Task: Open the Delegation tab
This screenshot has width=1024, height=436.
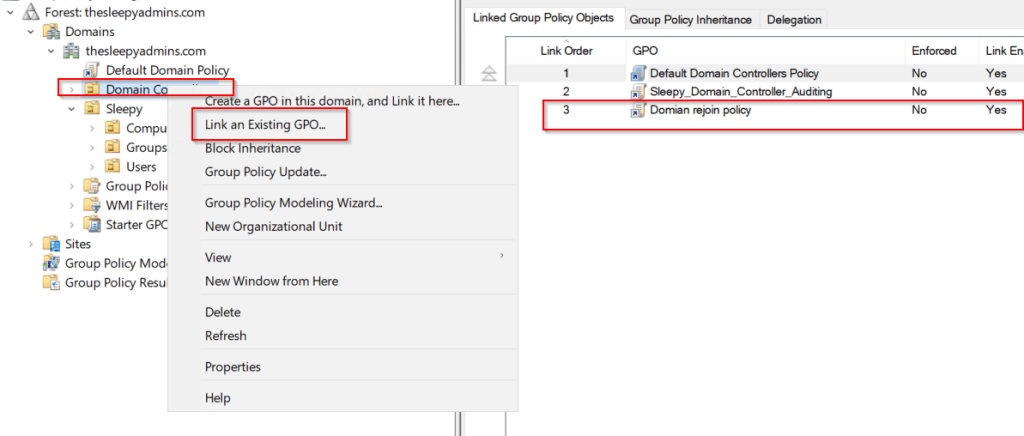Action: click(x=793, y=19)
